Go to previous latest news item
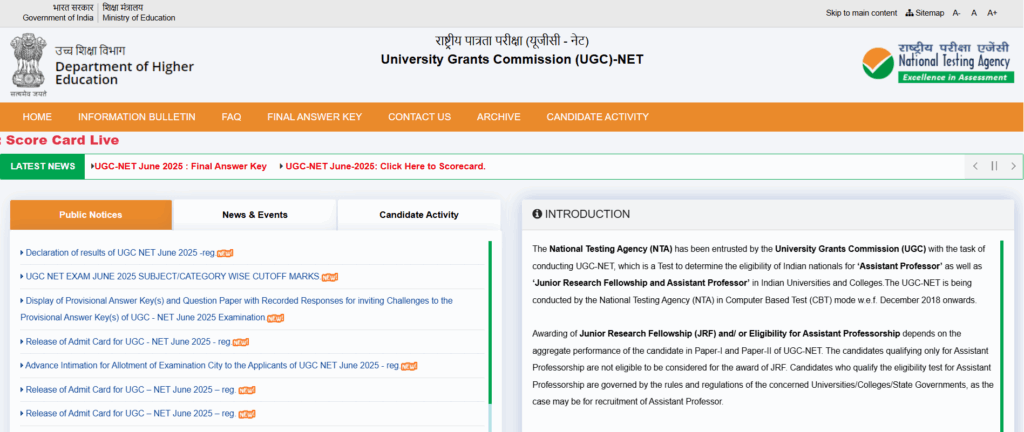This screenshot has width=1024, height=432. [975, 166]
